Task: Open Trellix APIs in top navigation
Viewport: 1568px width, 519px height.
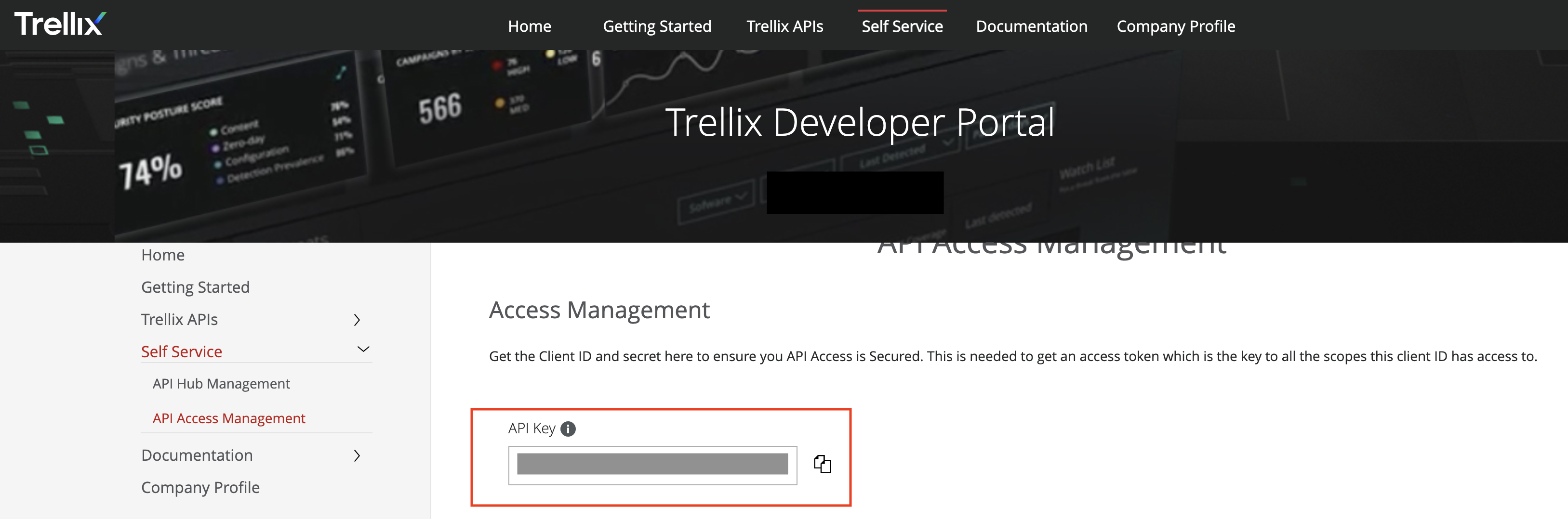Action: (784, 26)
